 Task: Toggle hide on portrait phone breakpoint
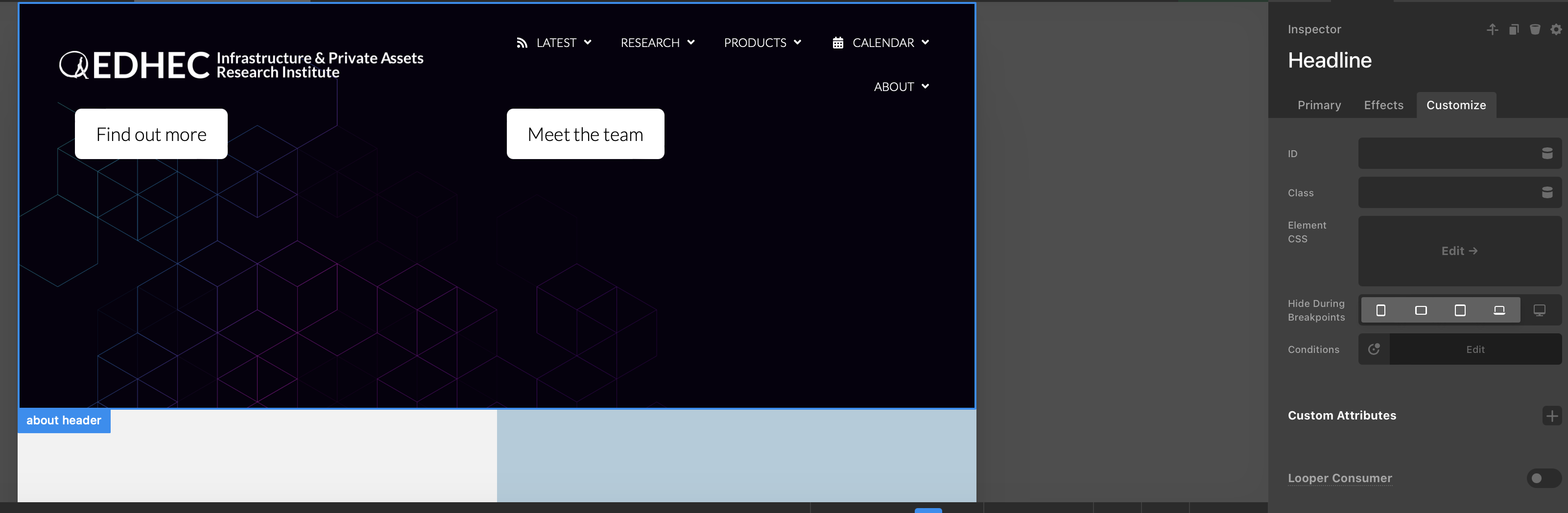coord(1380,310)
